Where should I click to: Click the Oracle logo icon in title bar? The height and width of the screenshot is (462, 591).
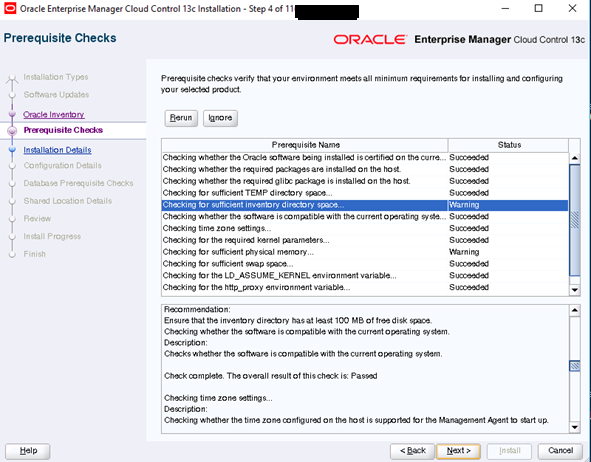tap(10, 8)
